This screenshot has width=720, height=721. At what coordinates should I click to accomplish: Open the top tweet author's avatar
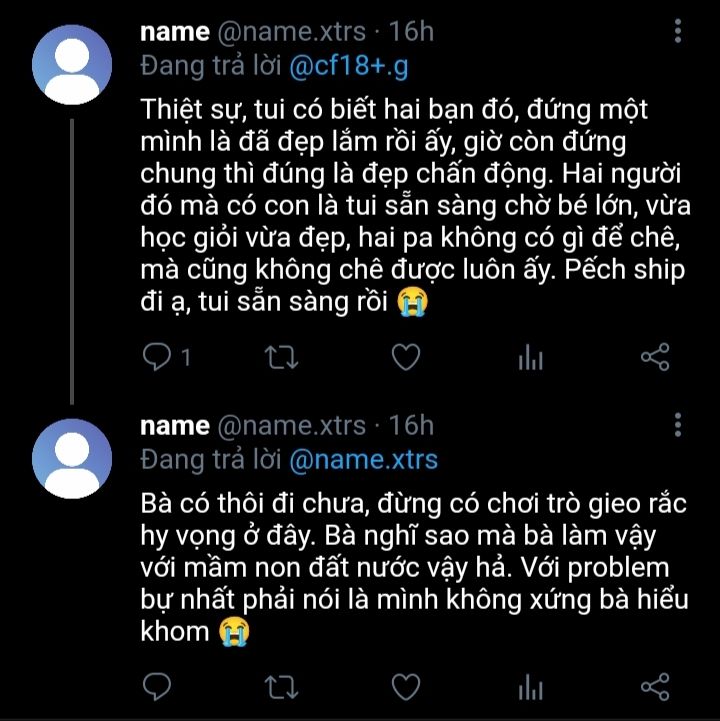pyautogui.click(x=72, y=66)
